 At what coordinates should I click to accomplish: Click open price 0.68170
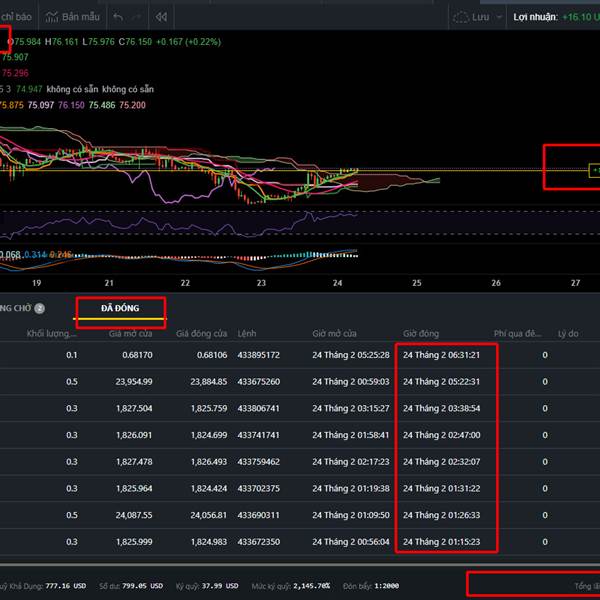[x=137, y=355]
